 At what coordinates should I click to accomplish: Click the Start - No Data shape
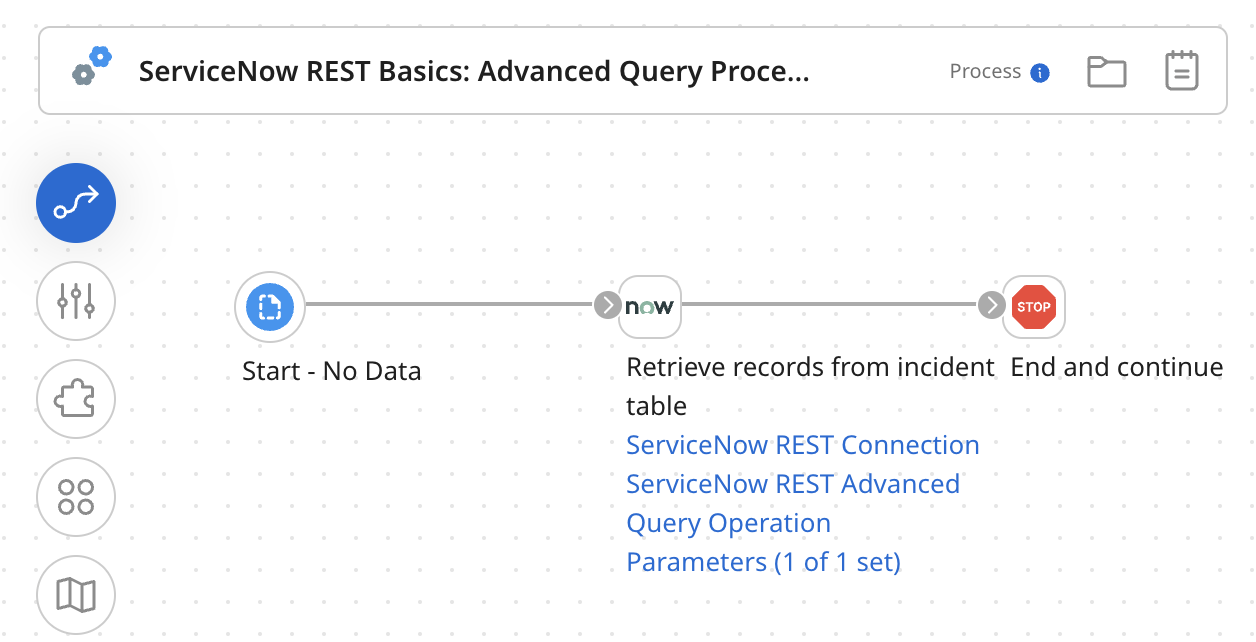click(269, 307)
